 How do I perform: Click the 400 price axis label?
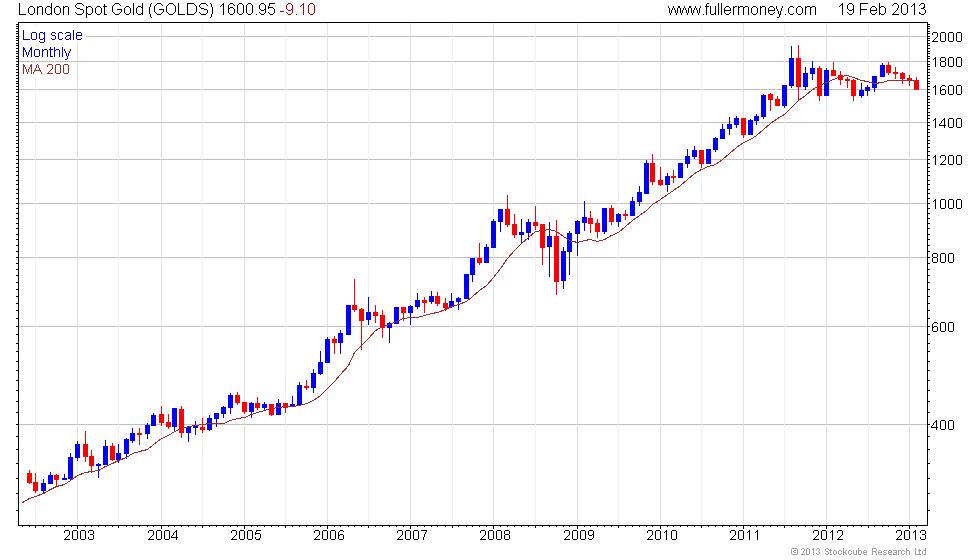point(943,425)
